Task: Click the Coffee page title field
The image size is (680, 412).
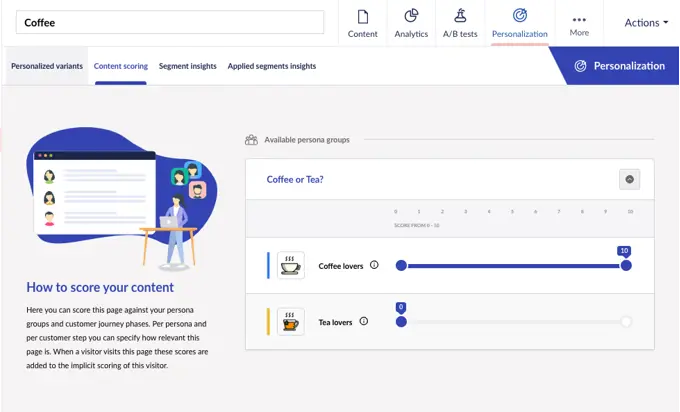Action: 169,22
